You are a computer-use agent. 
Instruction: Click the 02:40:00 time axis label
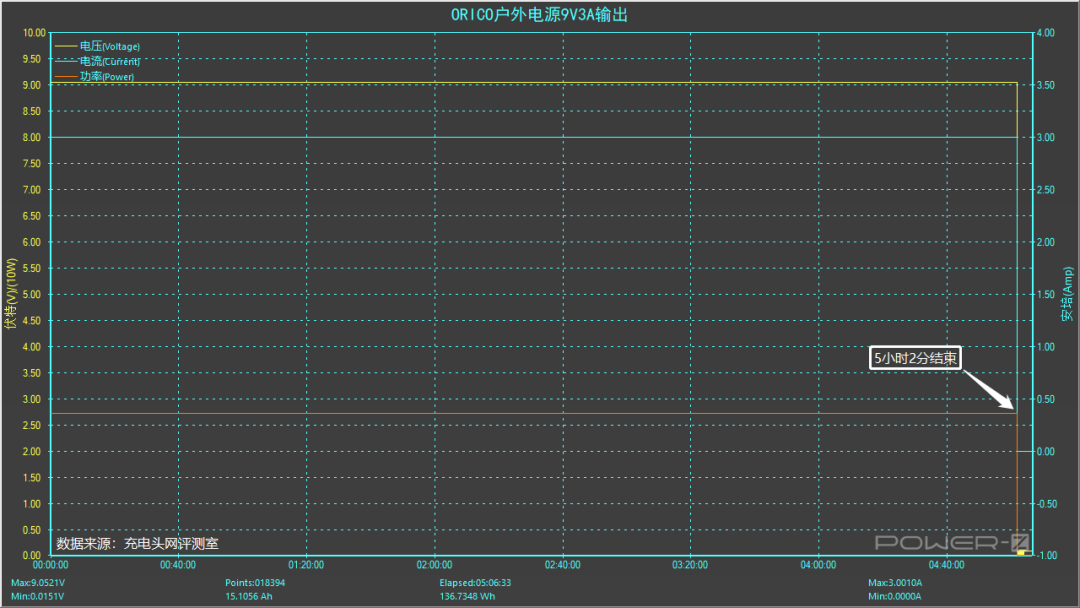coord(562,565)
